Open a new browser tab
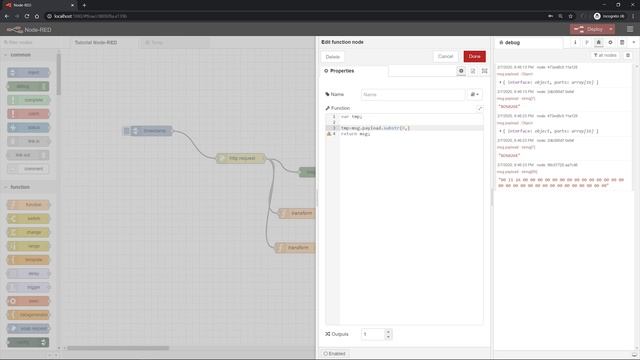The image size is (640, 360). 84,5
